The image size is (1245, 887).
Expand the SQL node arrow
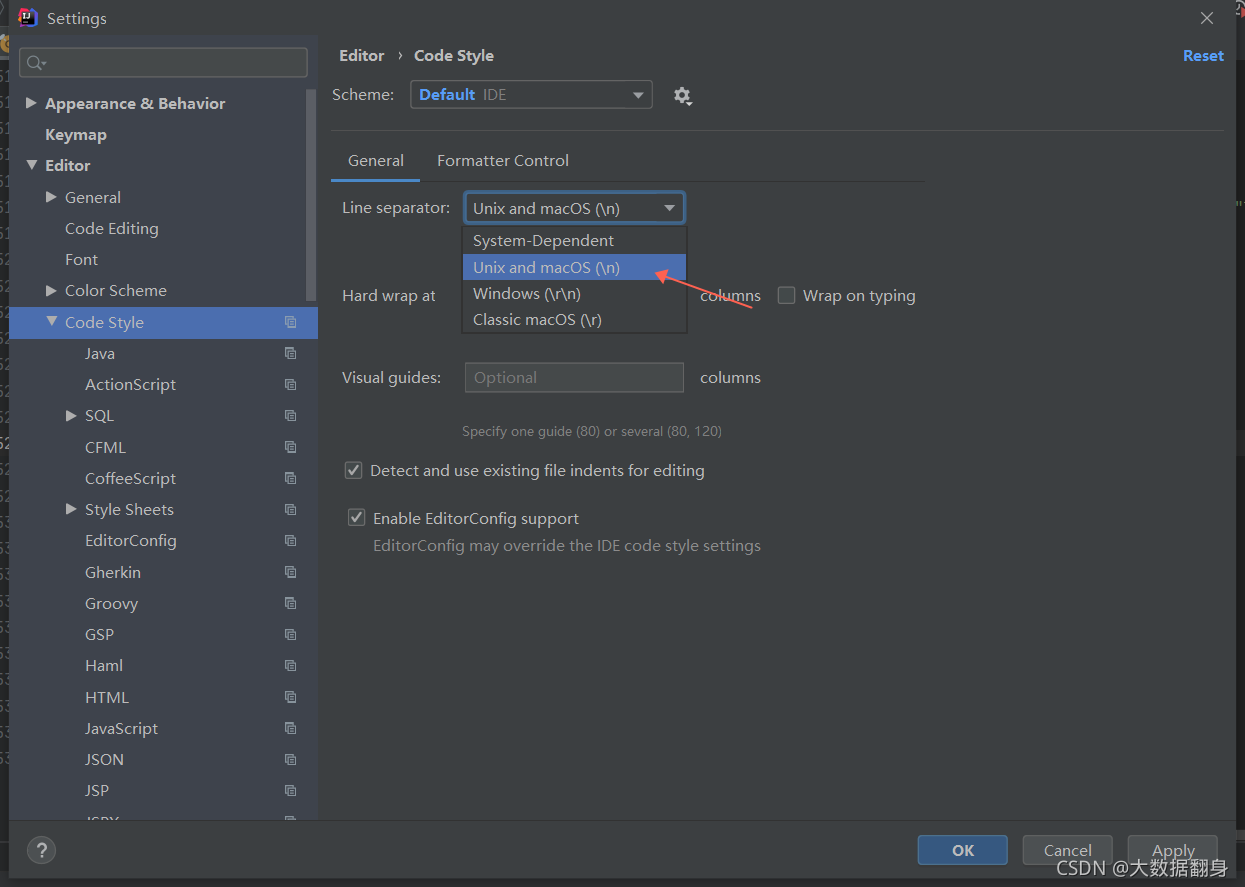click(71, 415)
